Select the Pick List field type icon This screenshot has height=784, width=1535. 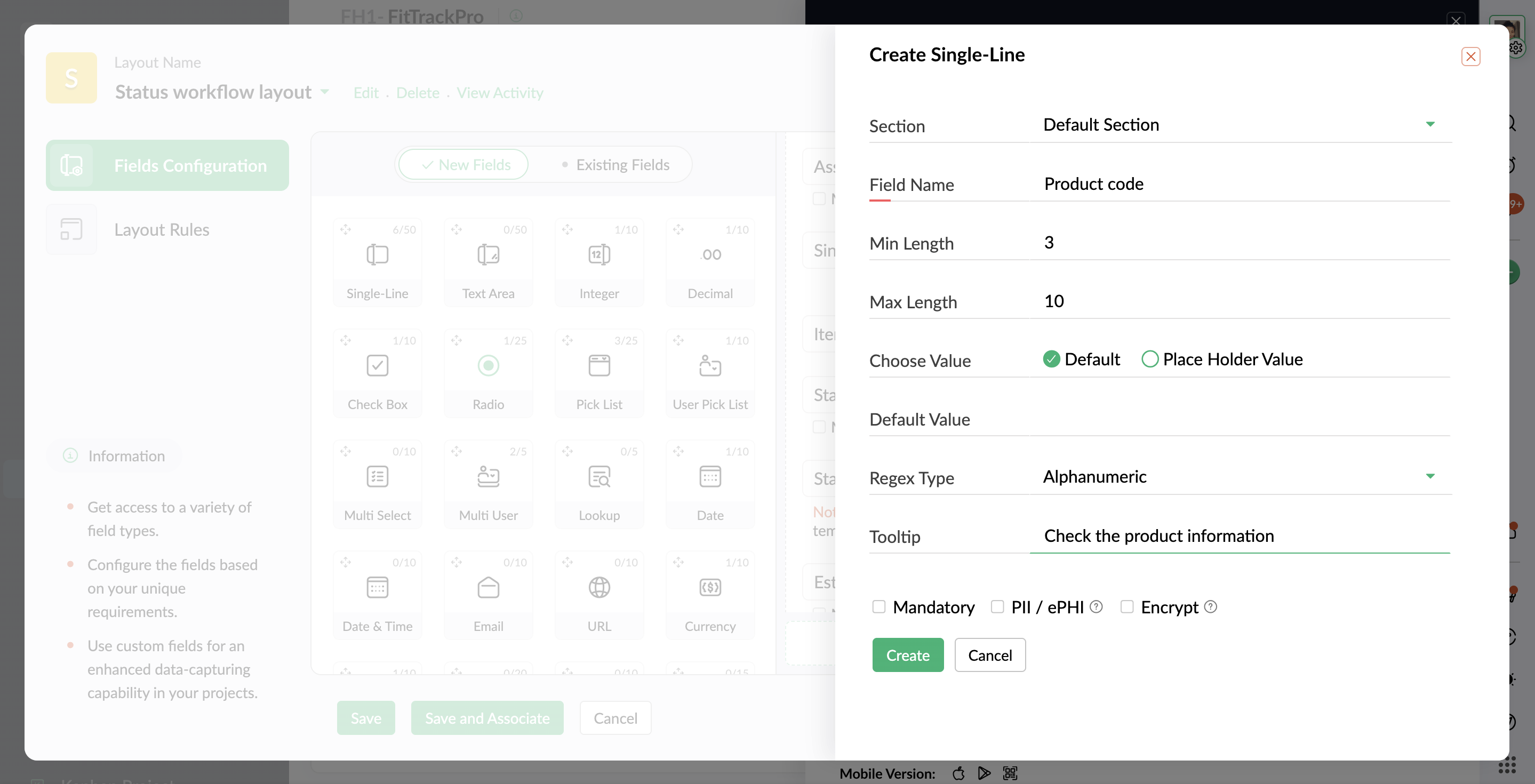point(599,365)
